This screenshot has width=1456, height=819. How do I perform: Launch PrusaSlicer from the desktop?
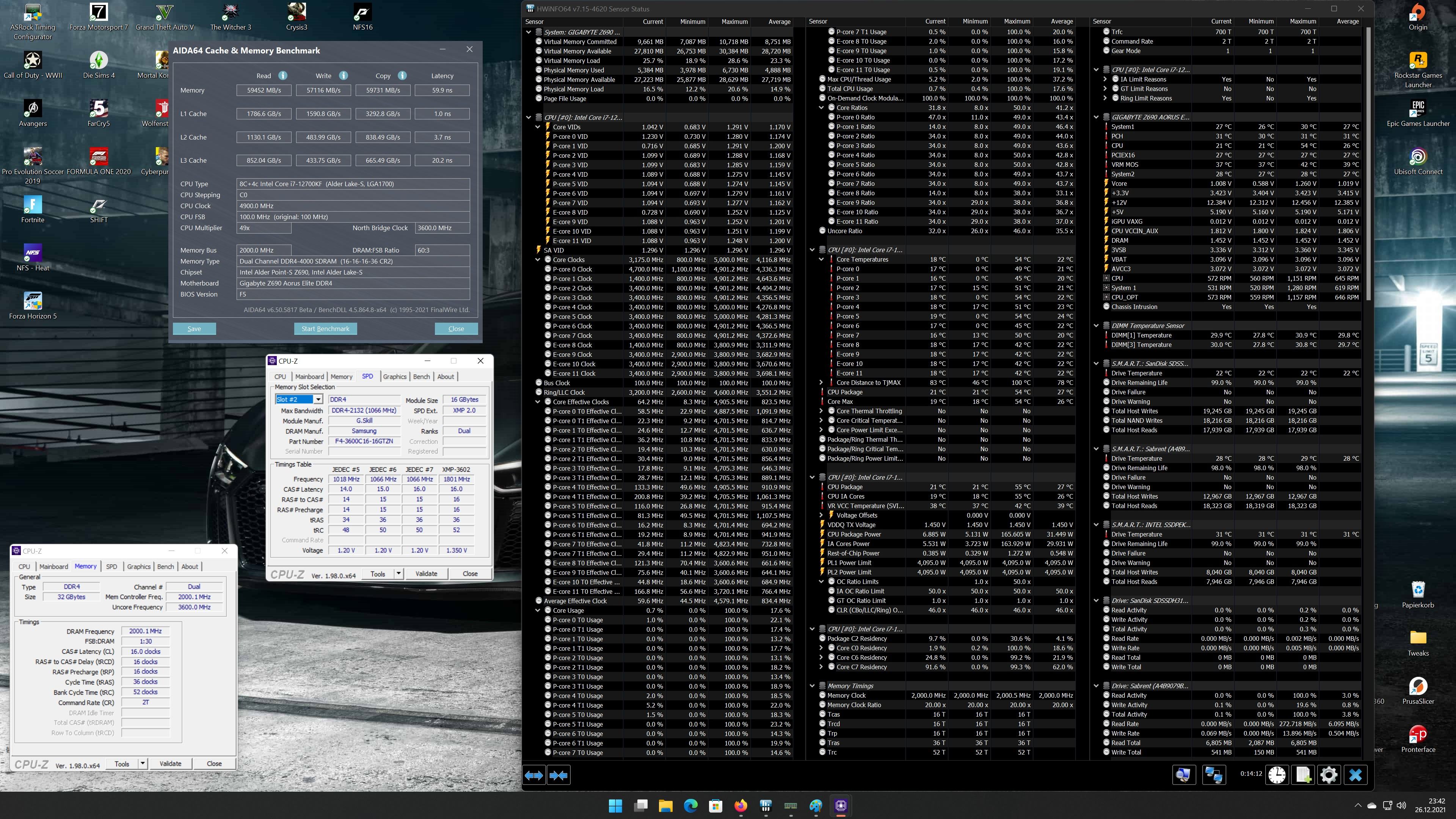click(1418, 691)
